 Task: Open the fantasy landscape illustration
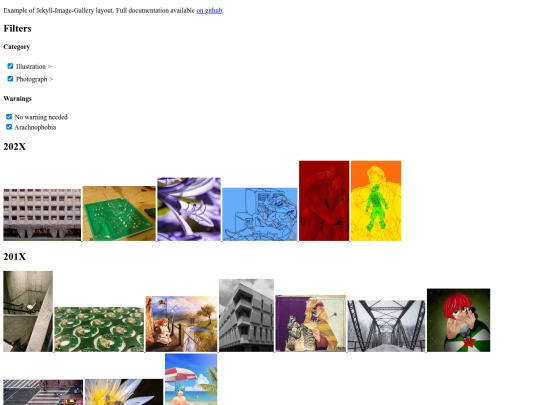point(181,324)
